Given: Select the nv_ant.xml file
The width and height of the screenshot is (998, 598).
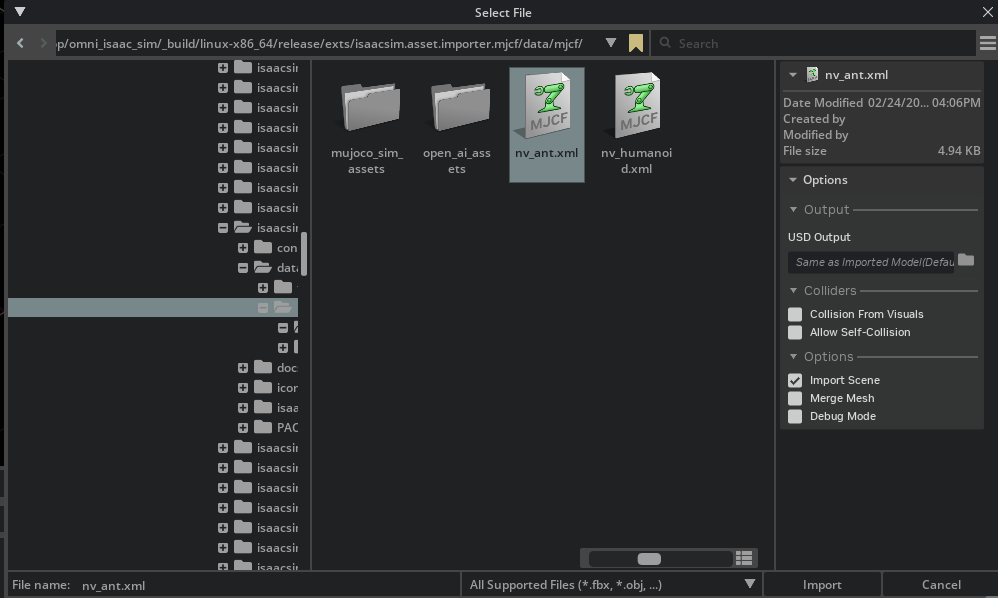Looking at the screenshot, I should 547,125.
